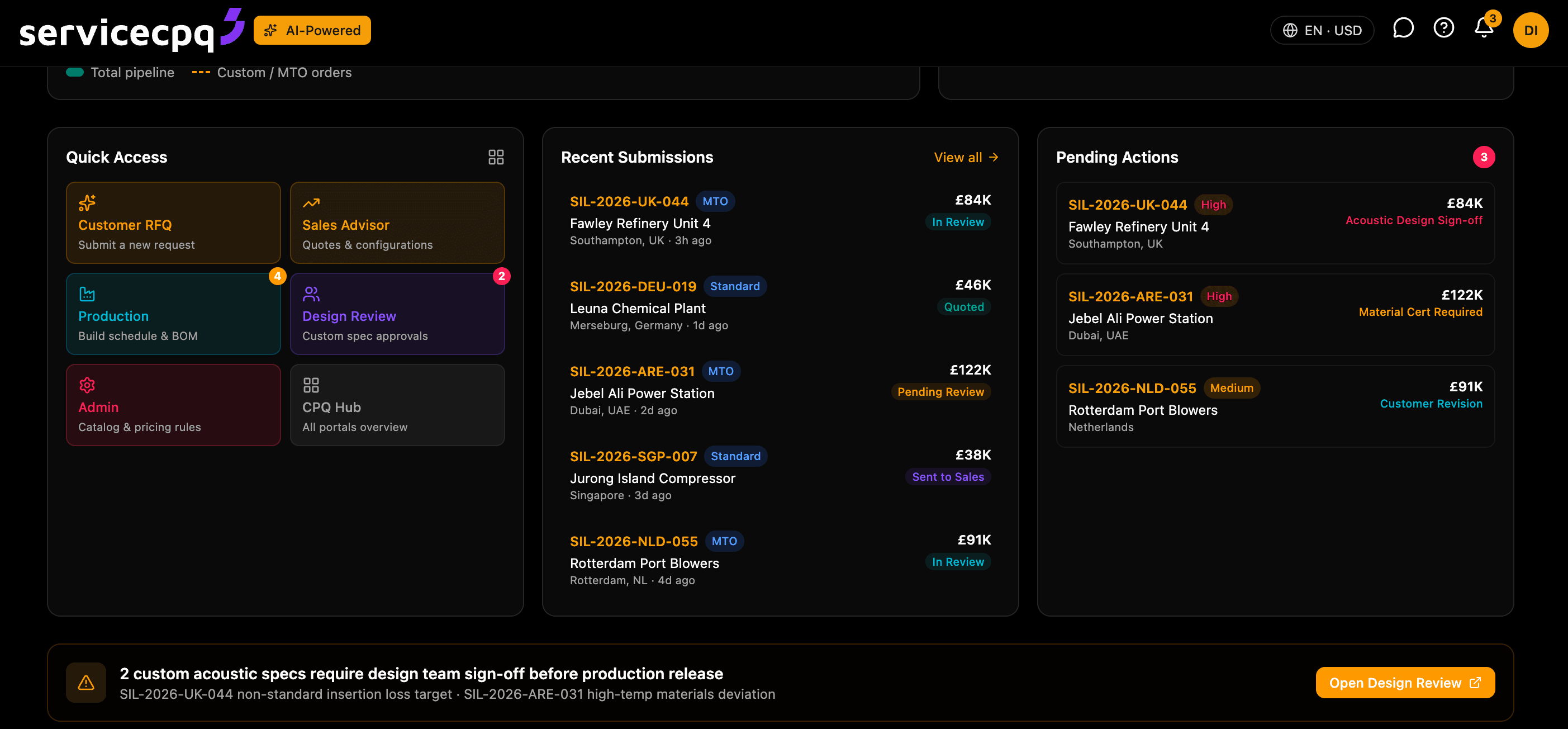Click the Total pipeline legend entry
This screenshot has height=729, width=1568.
pos(120,73)
